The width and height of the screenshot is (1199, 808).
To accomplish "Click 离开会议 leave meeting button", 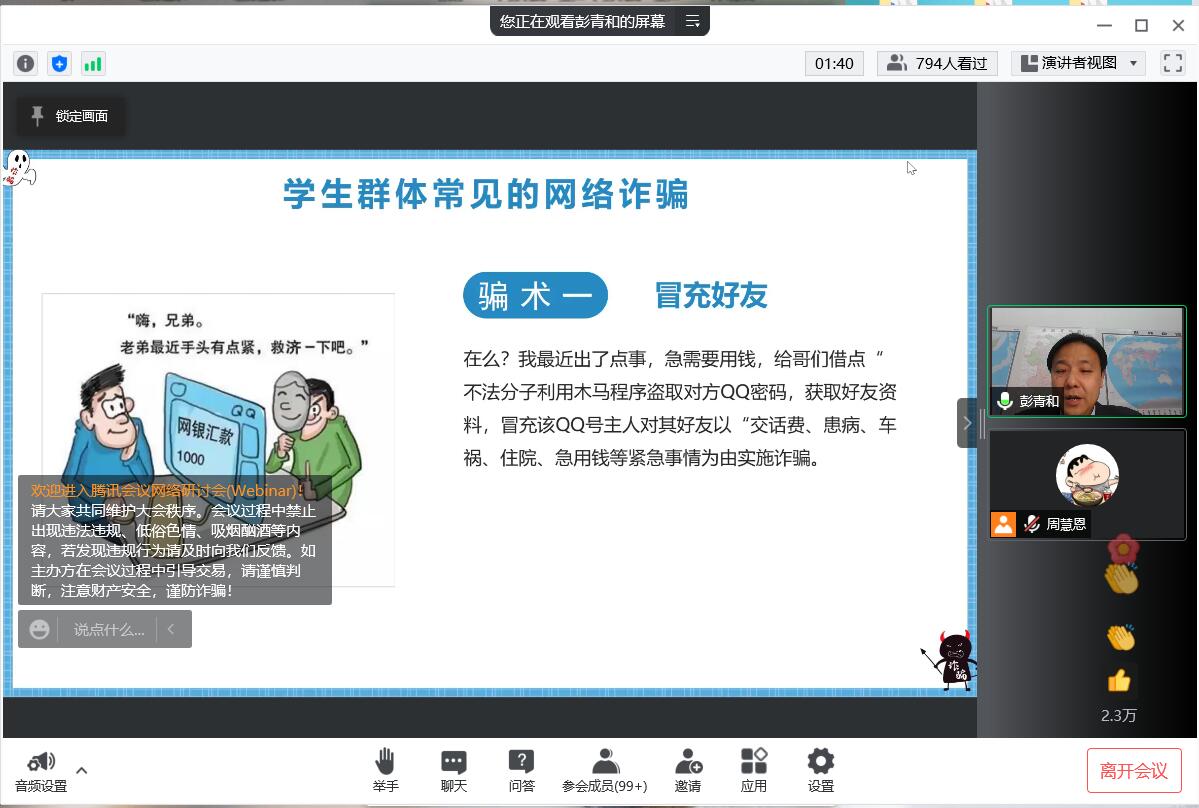I will 1133,770.
